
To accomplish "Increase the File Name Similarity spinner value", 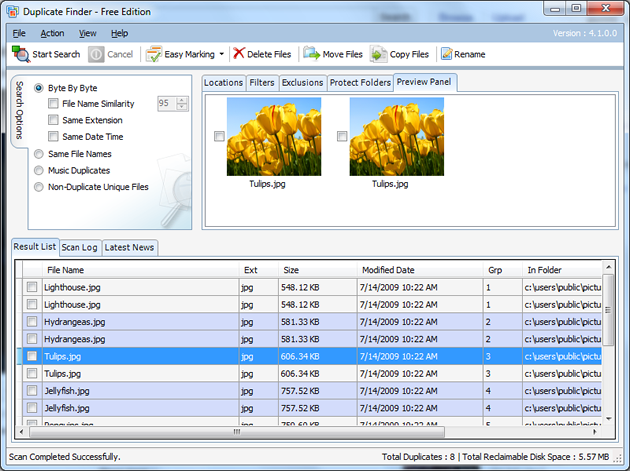I will [181, 100].
